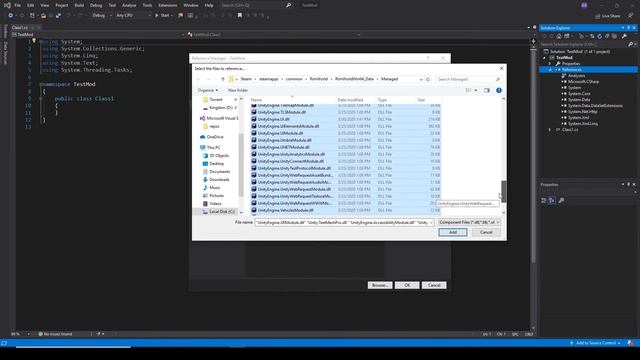This screenshot has width=640, height=360.
Task: Switch to the Class1.cs editor tab
Action: (20, 28)
